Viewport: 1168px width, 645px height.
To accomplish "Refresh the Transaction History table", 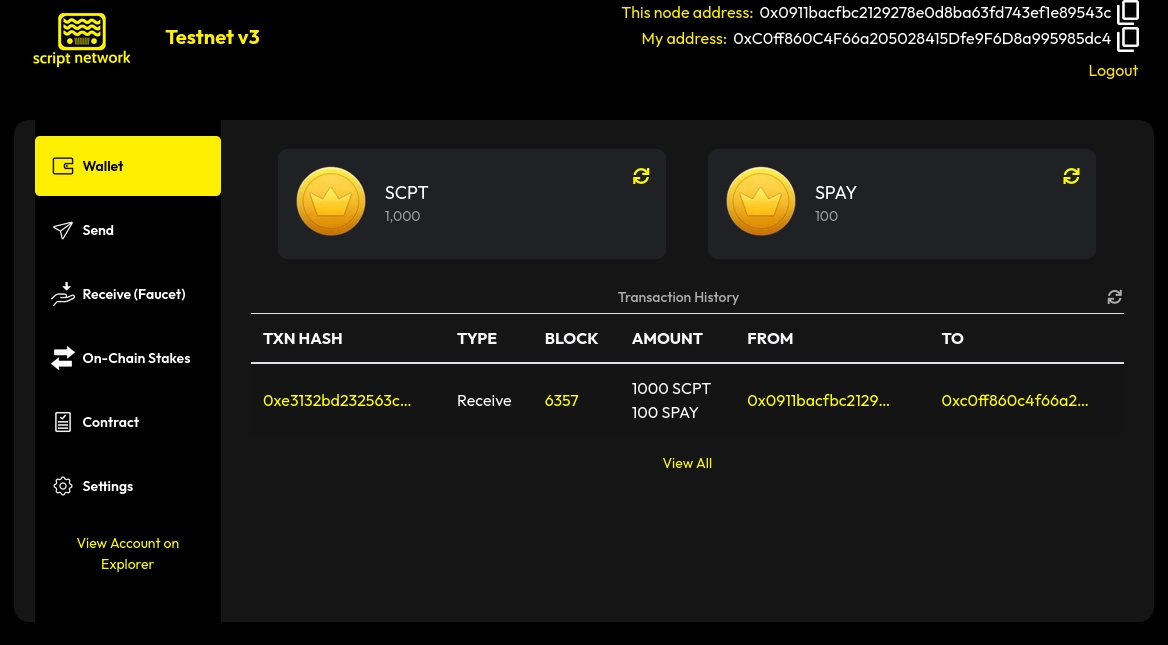I will 1114,297.
